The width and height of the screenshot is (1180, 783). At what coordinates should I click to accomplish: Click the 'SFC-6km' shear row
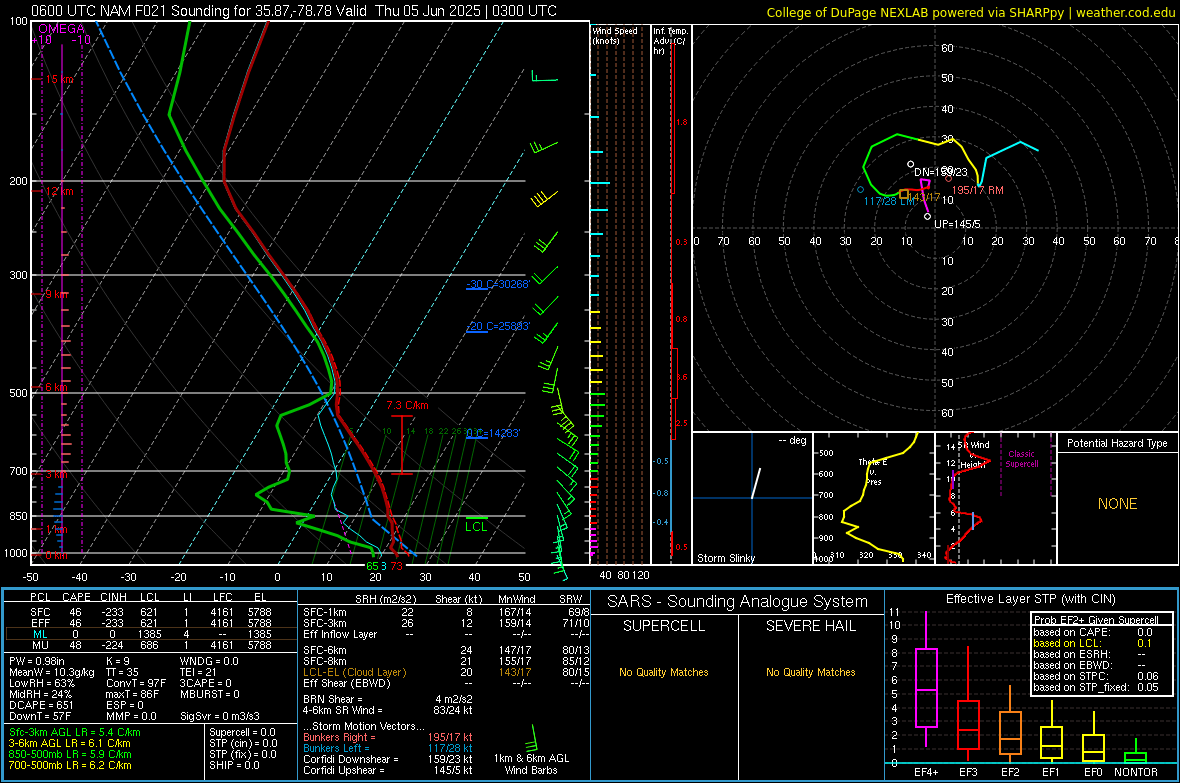point(446,650)
